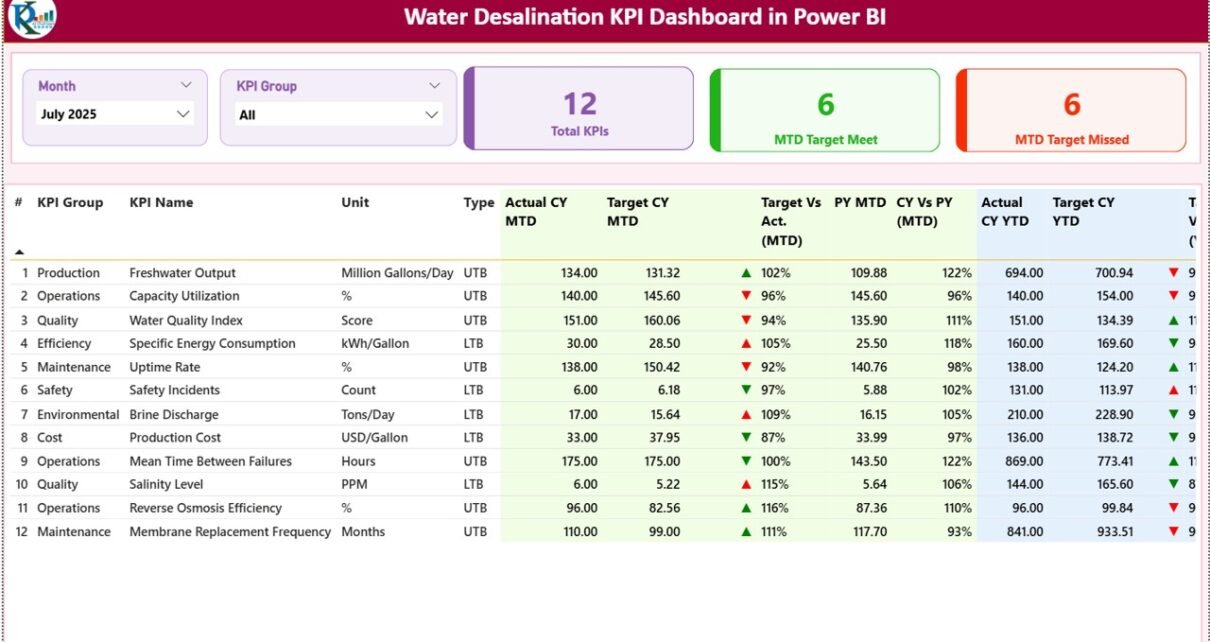Click Membrane Replacement Frequency's green MTD up arrow
The image size is (1210, 642).
(x=745, y=532)
